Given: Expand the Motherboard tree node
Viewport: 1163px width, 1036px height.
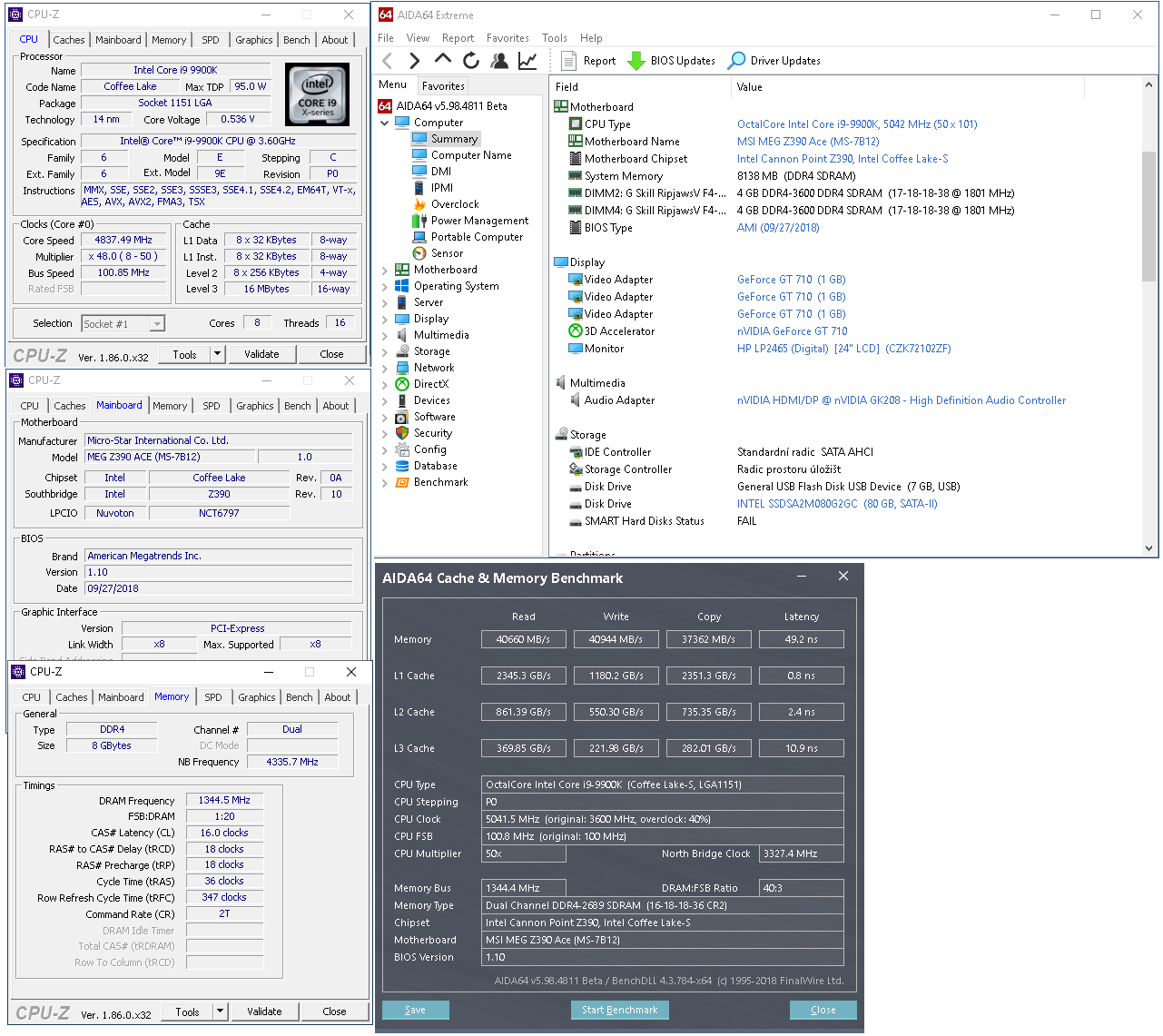Looking at the screenshot, I should pos(385,270).
